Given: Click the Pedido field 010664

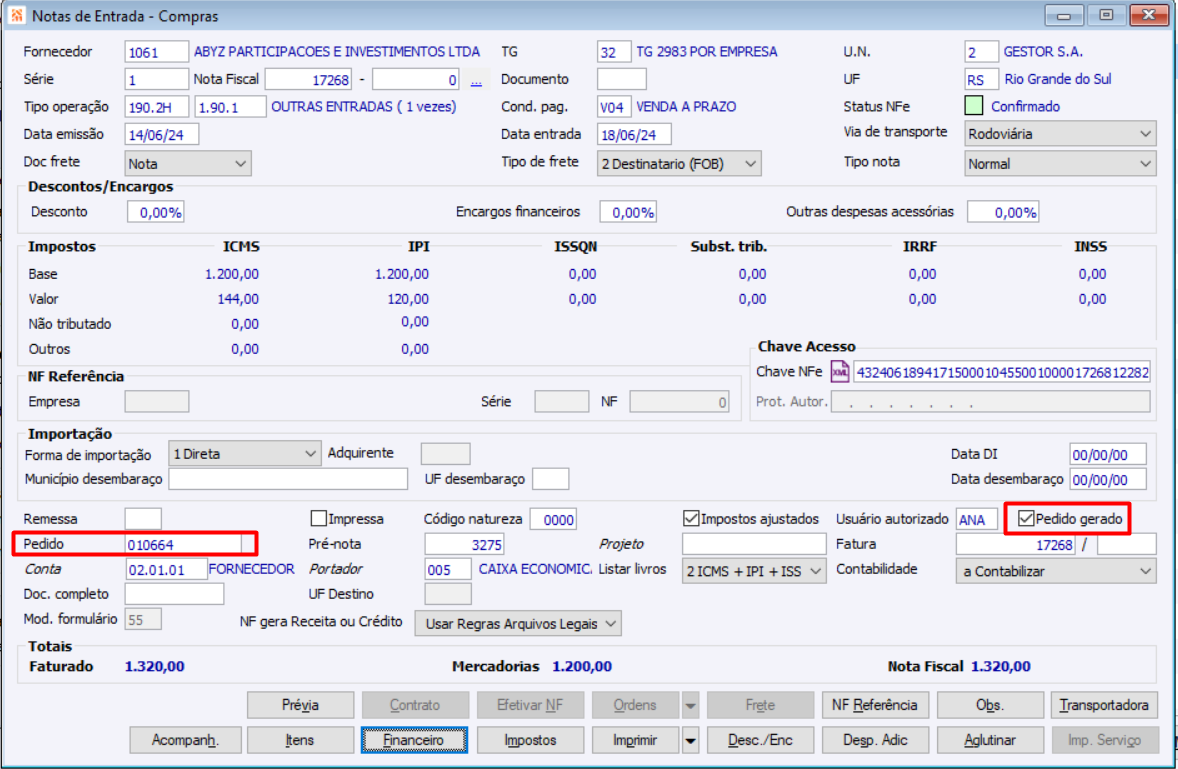Looking at the screenshot, I should click(x=183, y=544).
